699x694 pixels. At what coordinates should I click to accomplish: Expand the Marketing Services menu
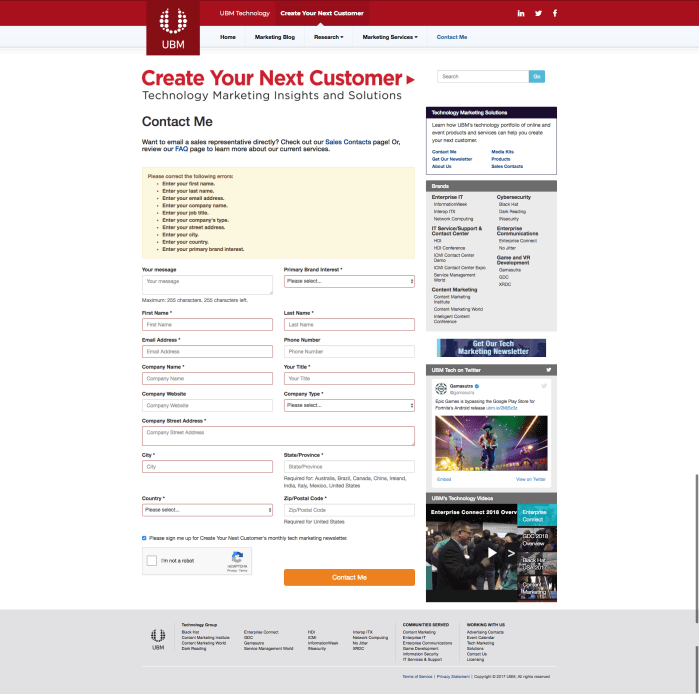(388, 37)
